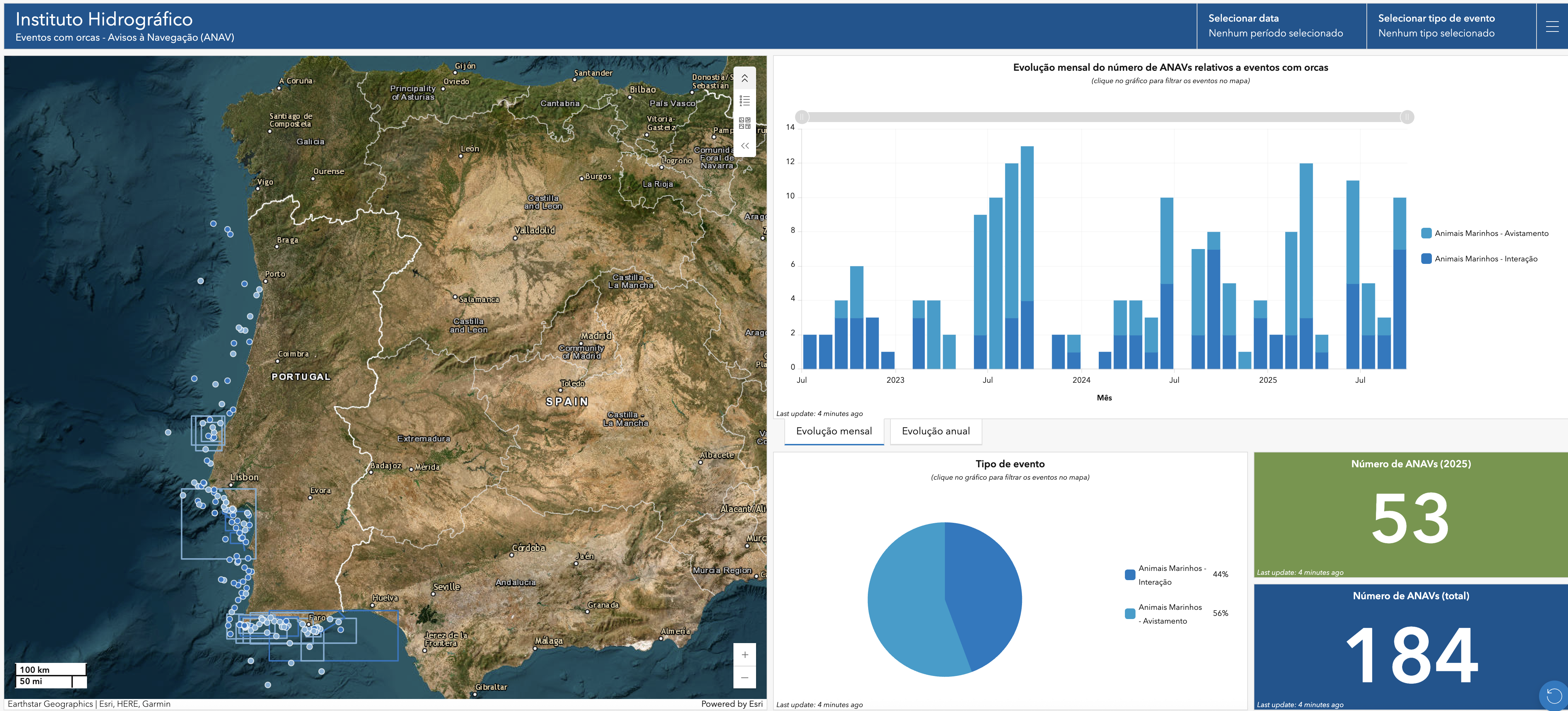Click the left handle of the chart range slider

[802, 117]
